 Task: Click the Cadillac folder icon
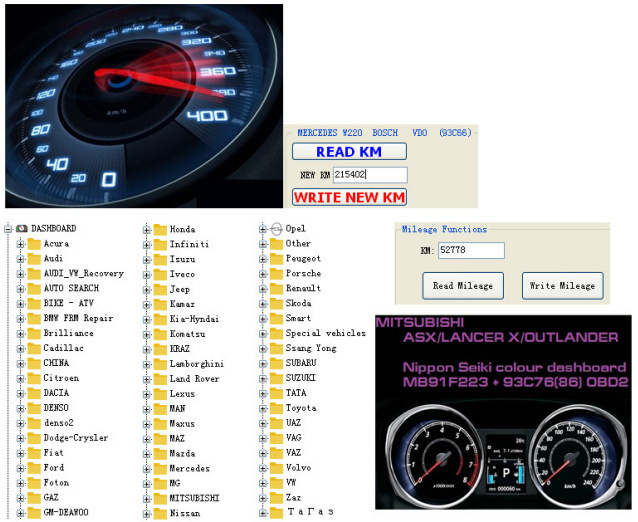coord(34,348)
